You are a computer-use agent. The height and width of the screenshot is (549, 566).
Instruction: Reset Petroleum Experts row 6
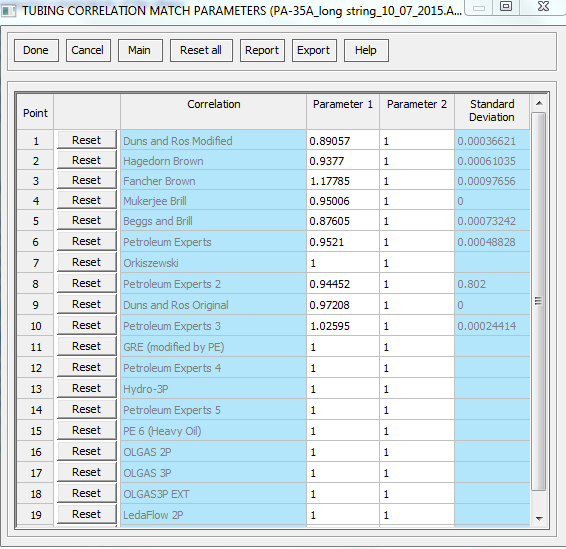(87, 241)
